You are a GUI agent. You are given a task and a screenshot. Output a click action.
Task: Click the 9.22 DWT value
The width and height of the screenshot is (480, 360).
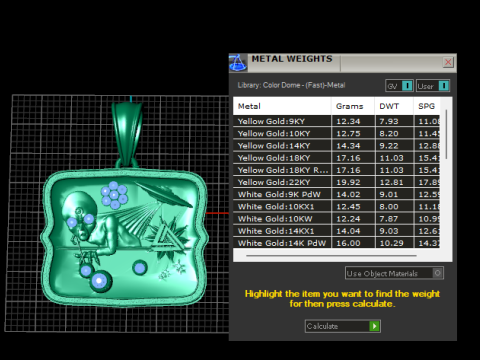[x=389, y=146]
